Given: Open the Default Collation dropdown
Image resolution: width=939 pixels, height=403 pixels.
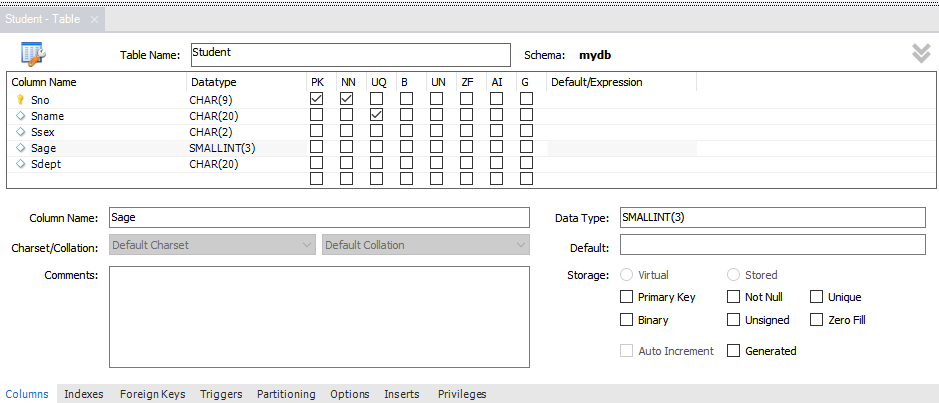Looking at the screenshot, I should tap(425, 245).
